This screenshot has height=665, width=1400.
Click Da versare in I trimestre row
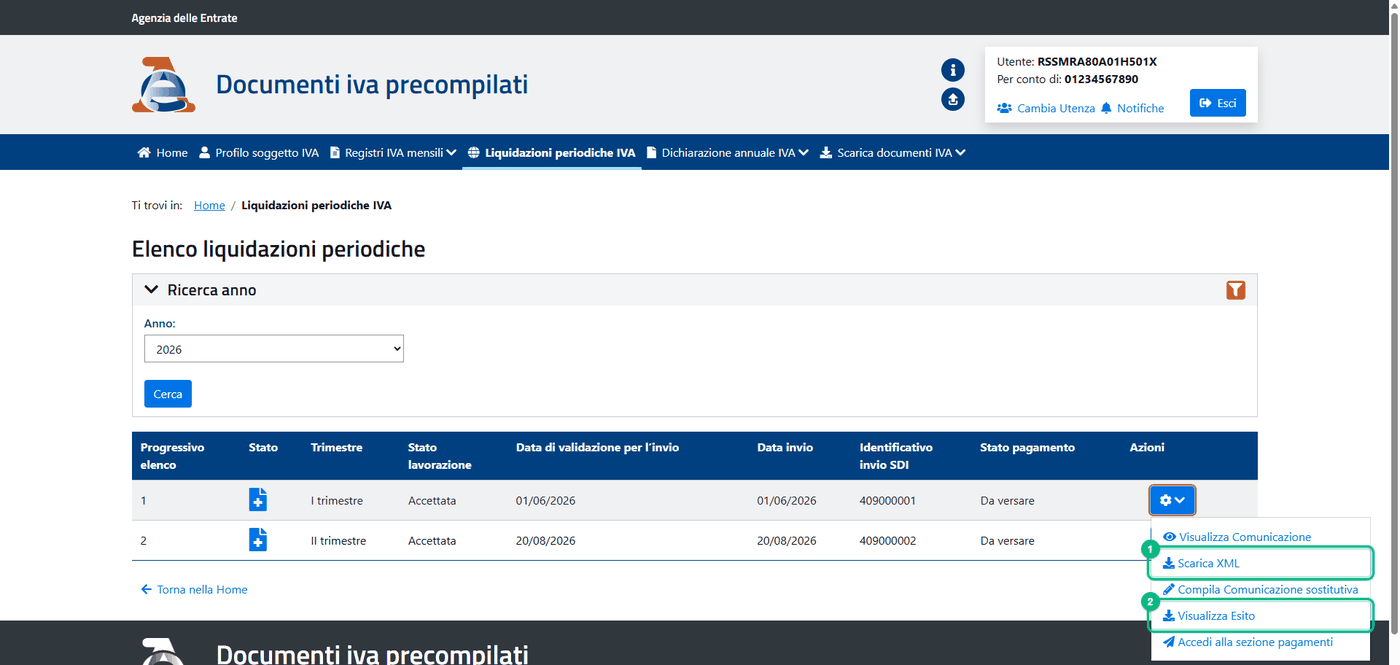point(1007,500)
